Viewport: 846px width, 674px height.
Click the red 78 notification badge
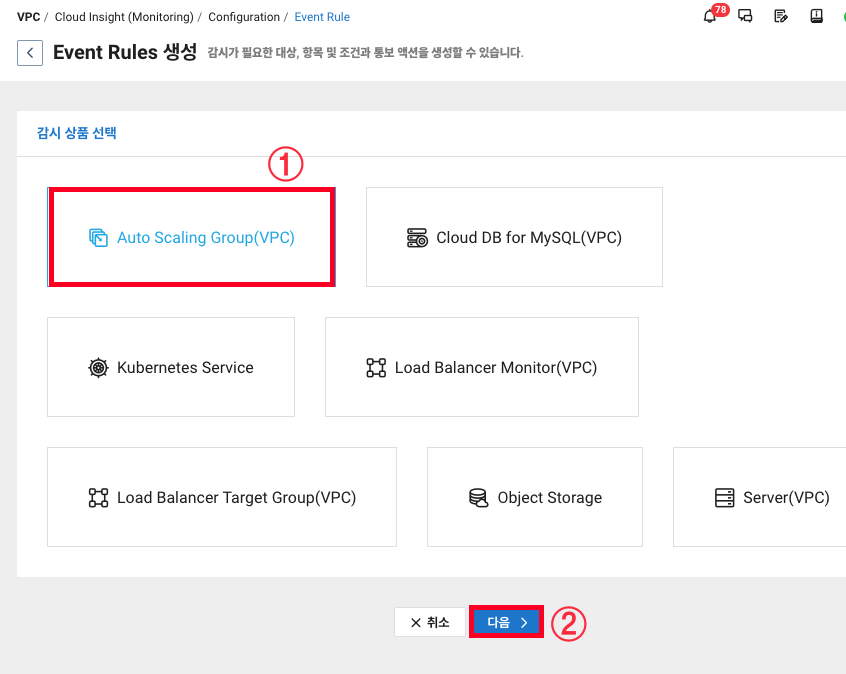pos(720,9)
